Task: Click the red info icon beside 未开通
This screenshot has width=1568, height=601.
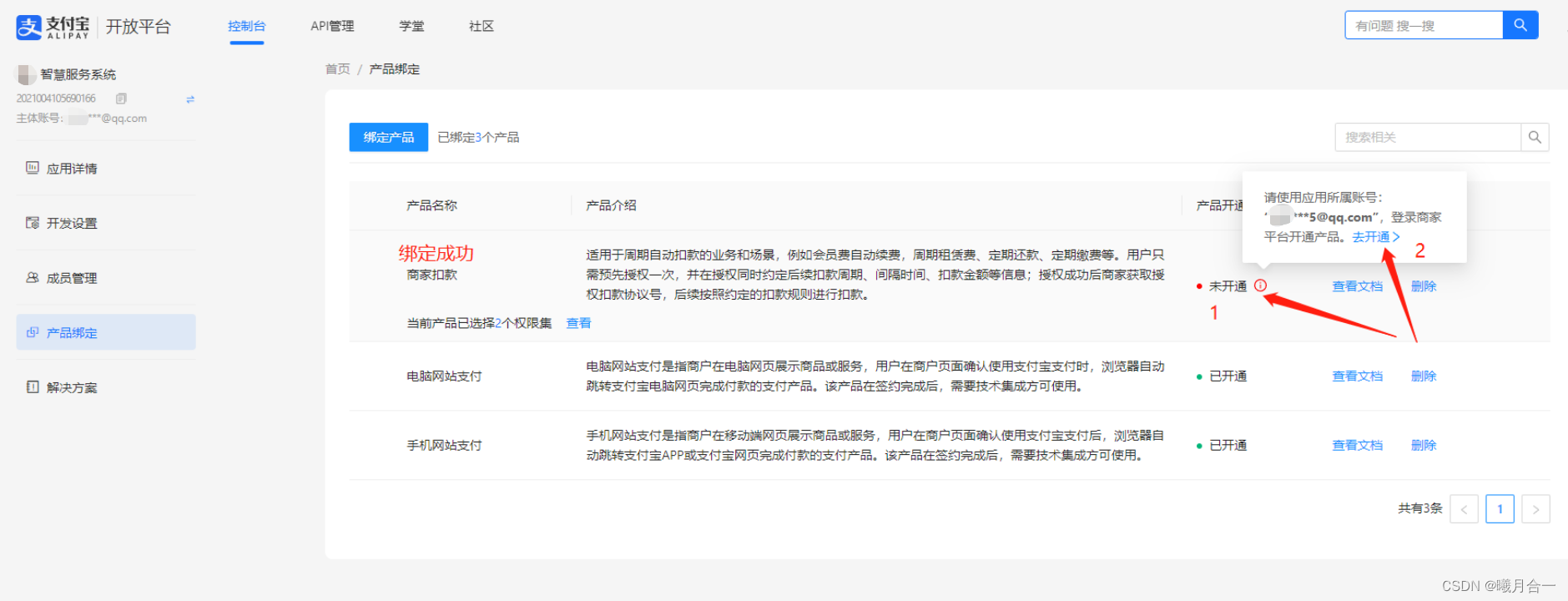Action: point(1260,285)
